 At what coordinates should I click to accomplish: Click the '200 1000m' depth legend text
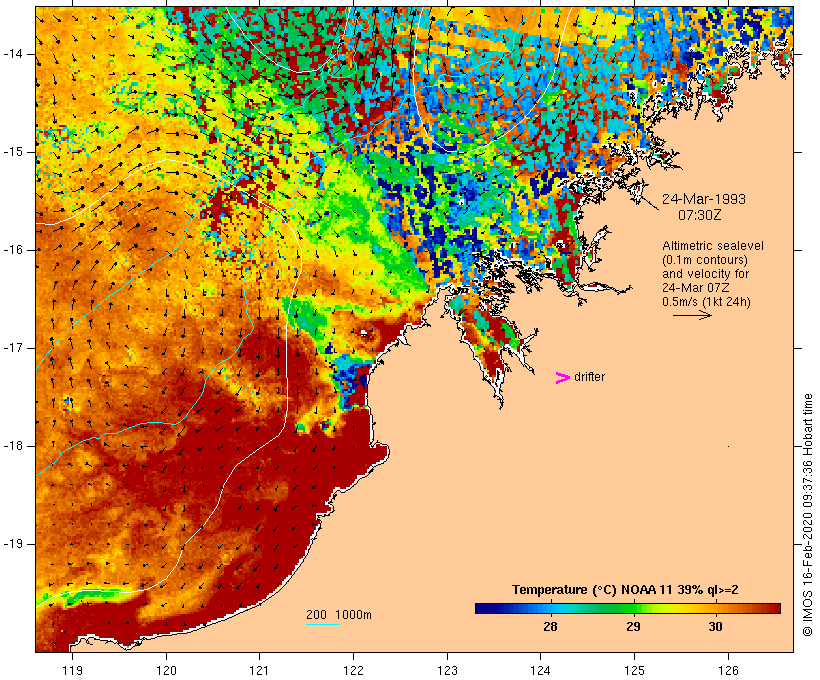(x=338, y=614)
